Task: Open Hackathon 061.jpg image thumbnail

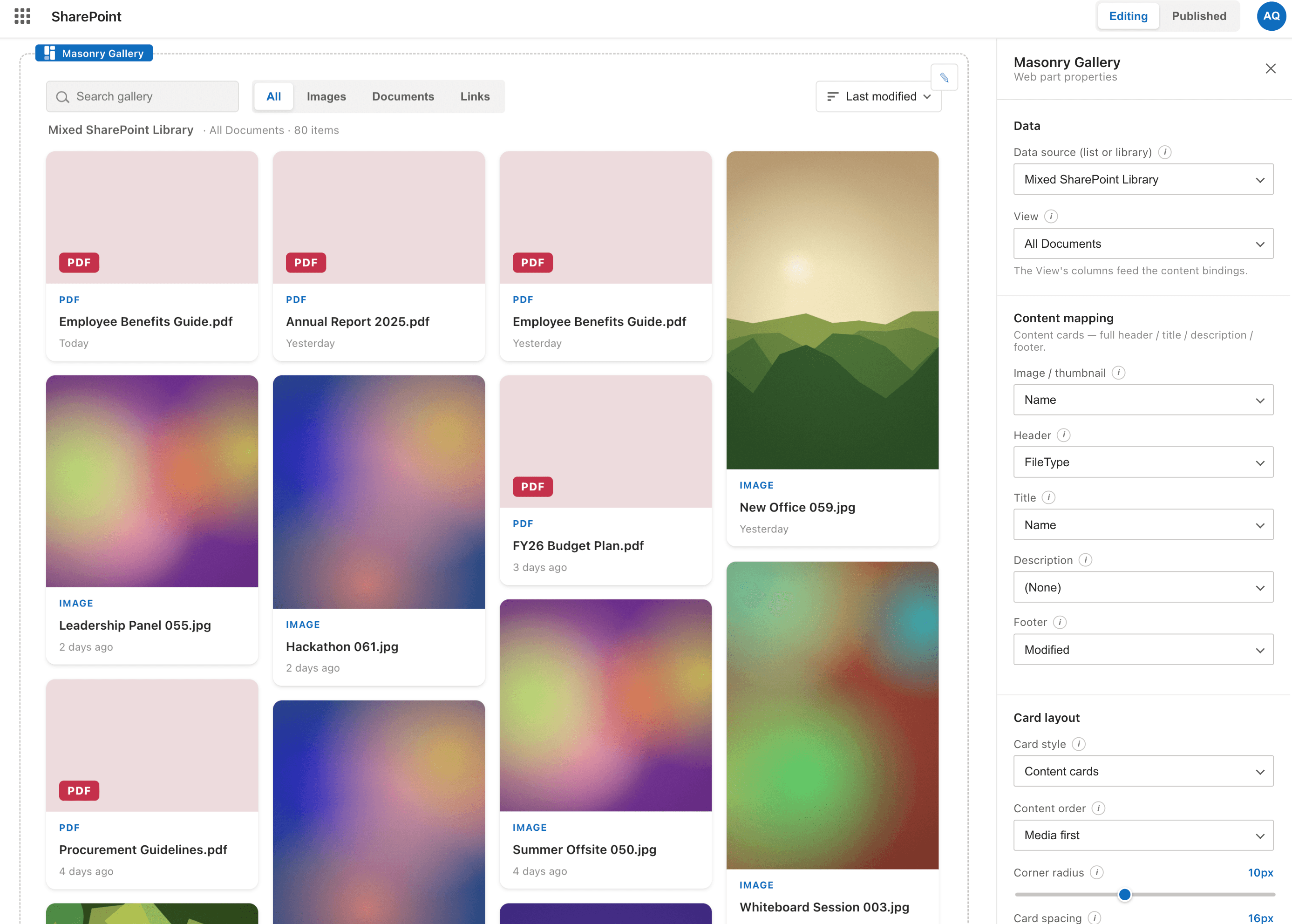Action: tap(379, 492)
